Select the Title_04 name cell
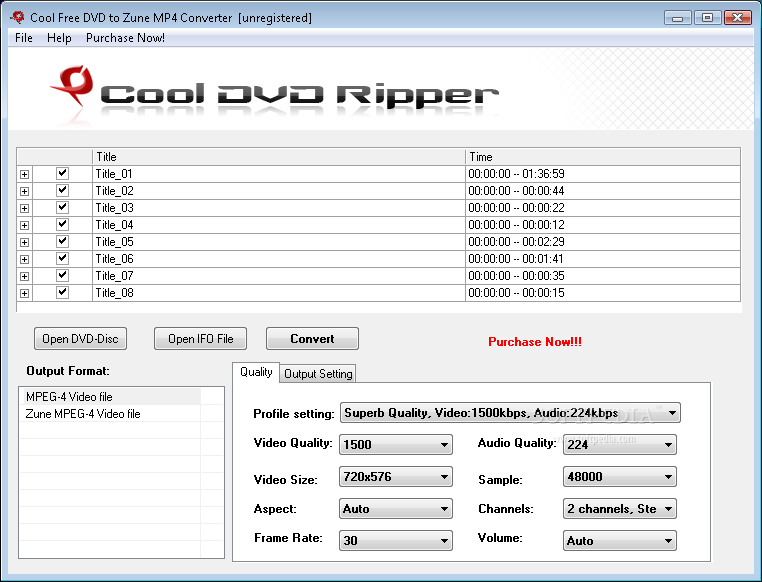Screen dimensions: 762x582 coord(278,225)
